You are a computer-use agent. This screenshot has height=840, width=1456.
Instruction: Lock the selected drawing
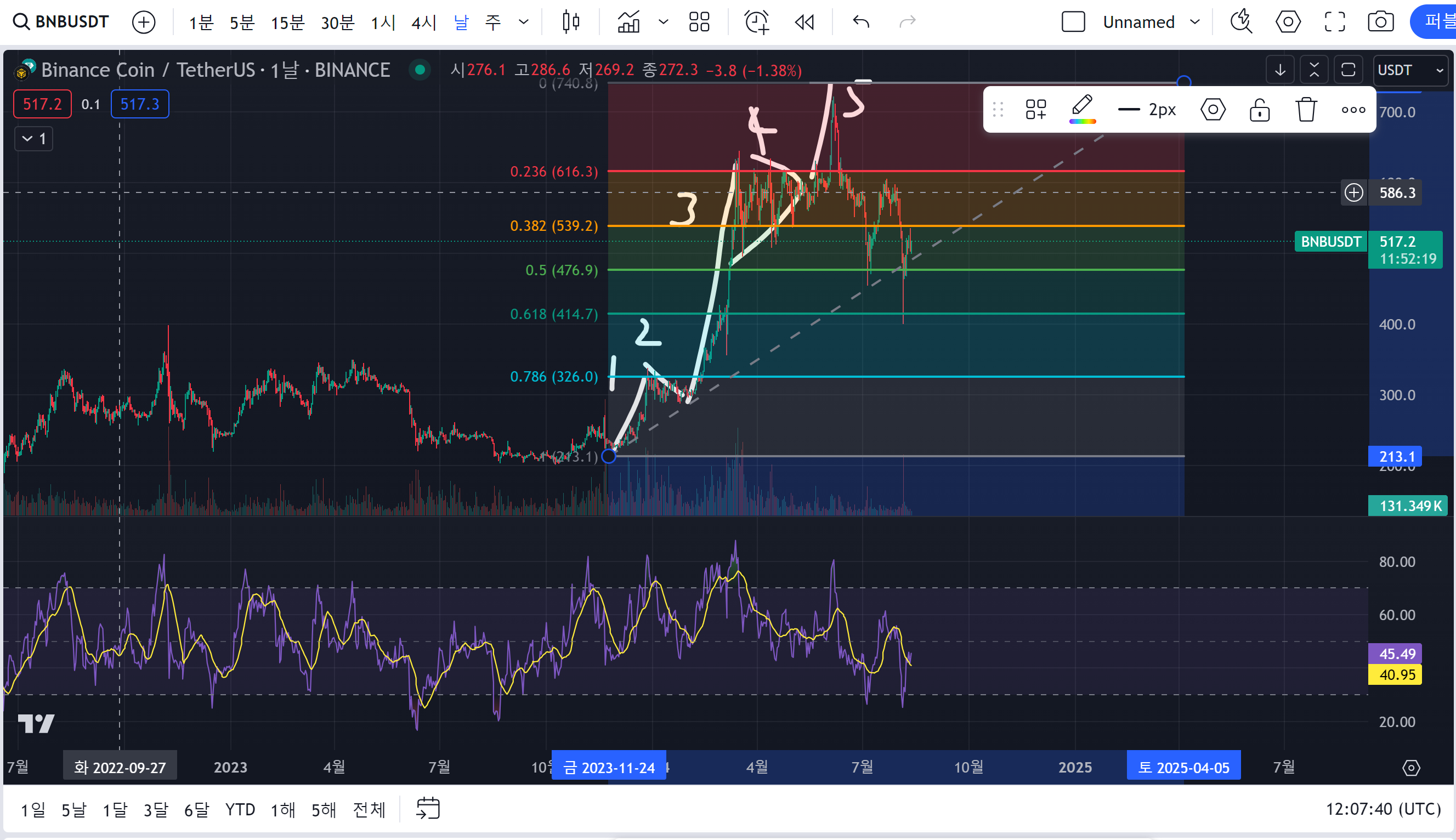tap(1259, 109)
